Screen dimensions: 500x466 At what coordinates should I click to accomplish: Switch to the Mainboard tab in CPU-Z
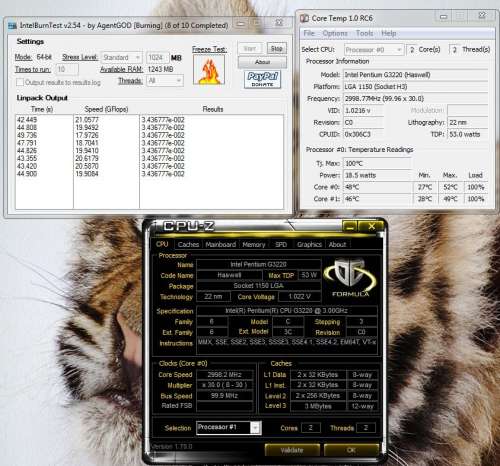220,244
